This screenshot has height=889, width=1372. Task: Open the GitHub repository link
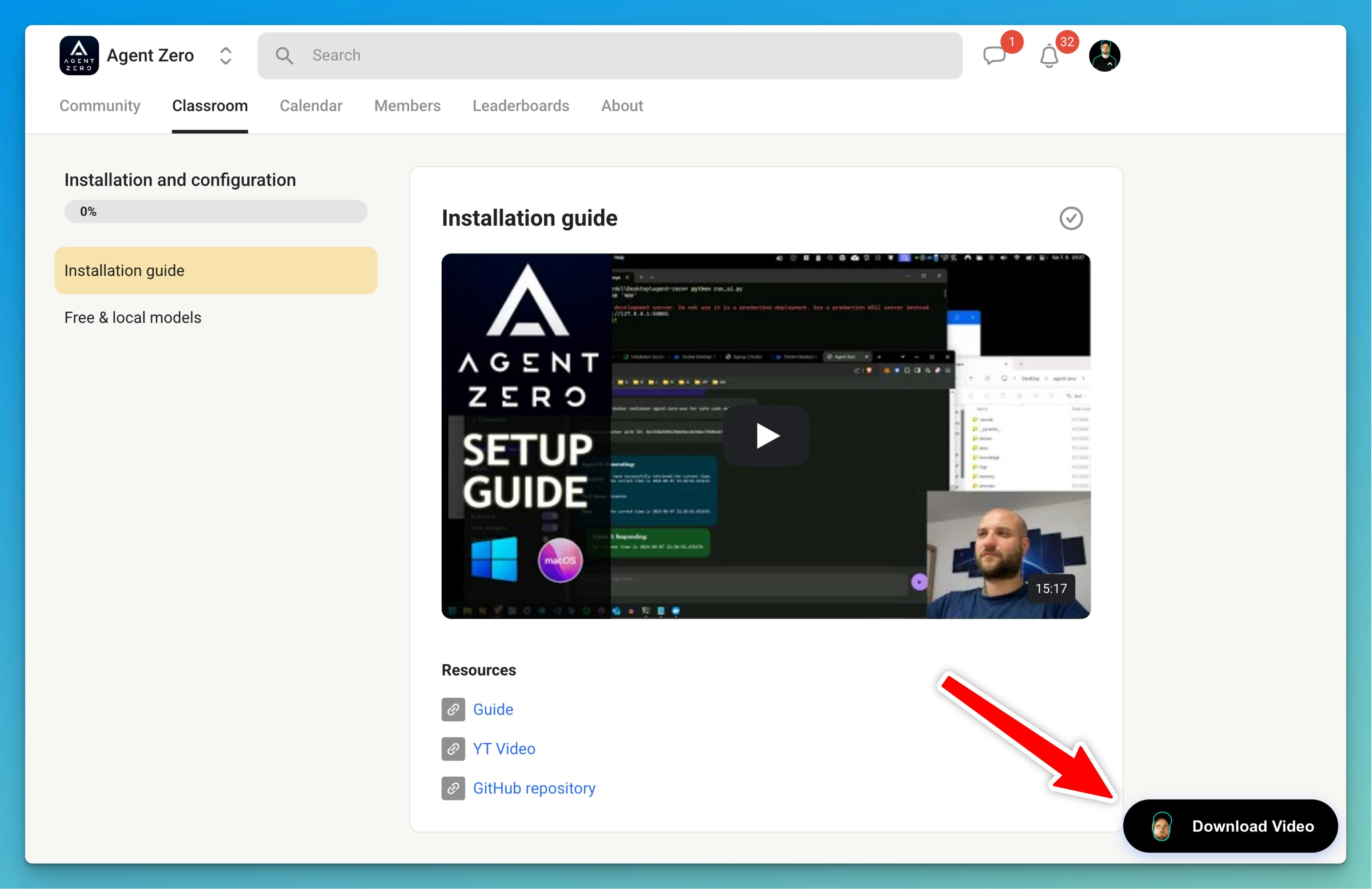pyautogui.click(x=534, y=788)
